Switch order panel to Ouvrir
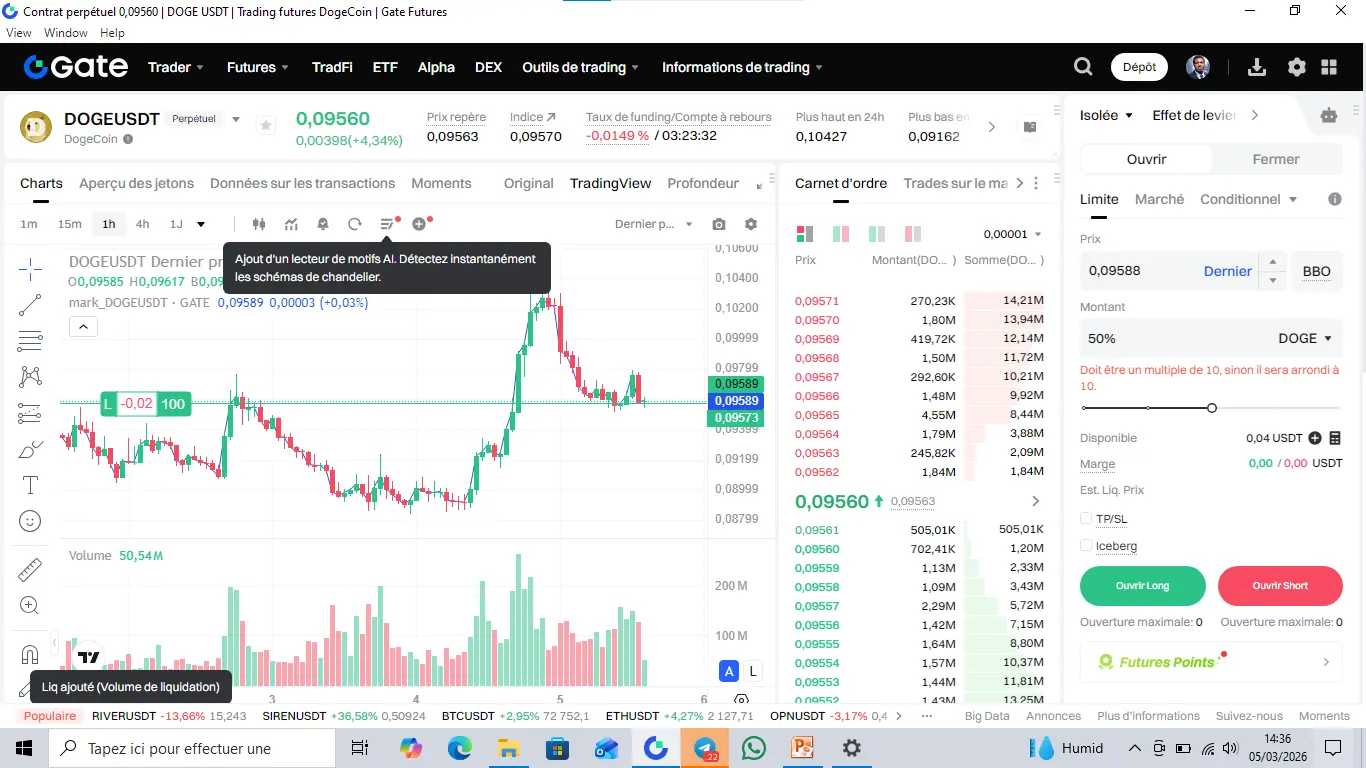The height and width of the screenshot is (768, 1366). point(1146,159)
